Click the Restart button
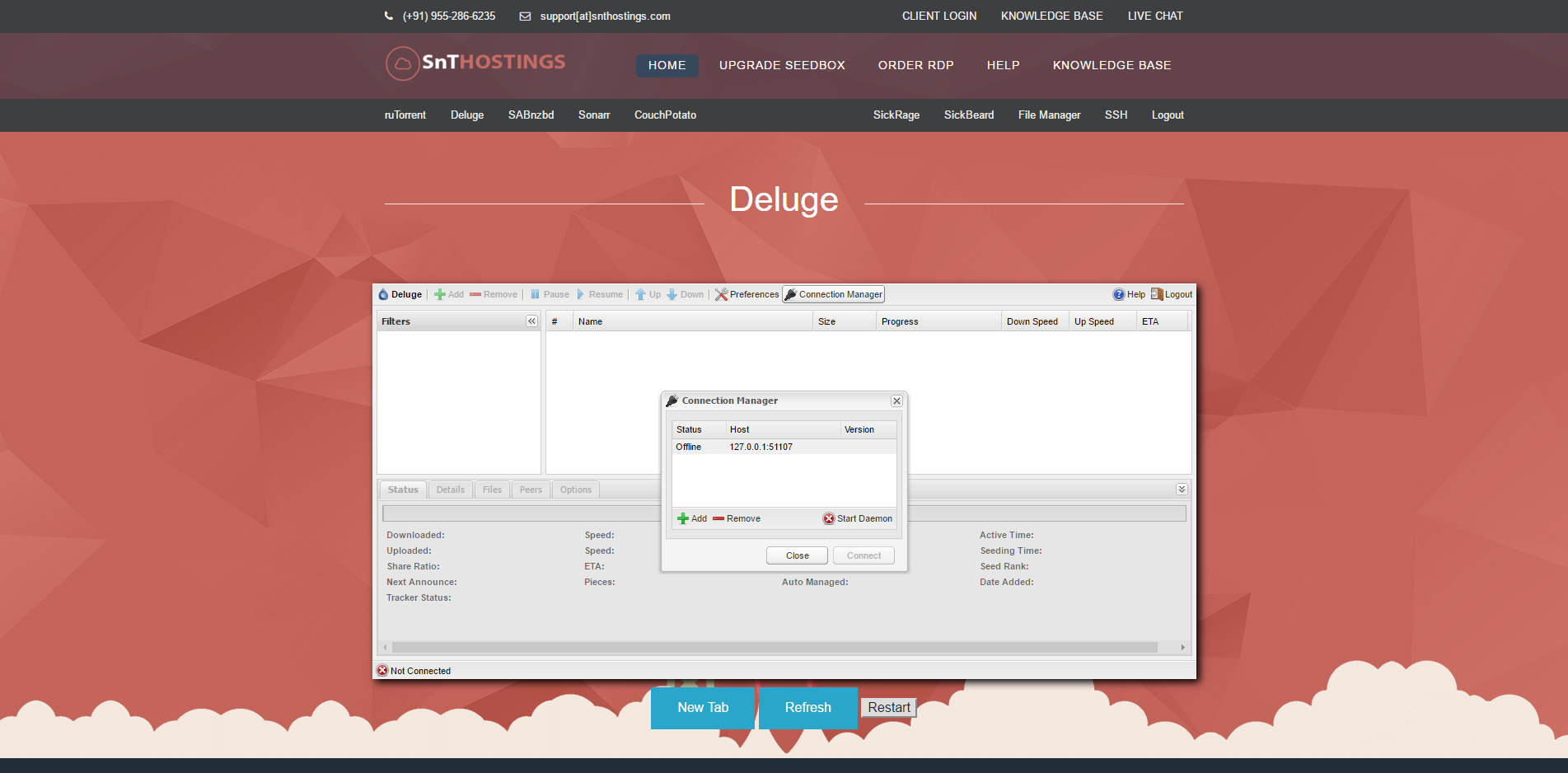This screenshot has width=1568, height=773. [x=889, y=708]
